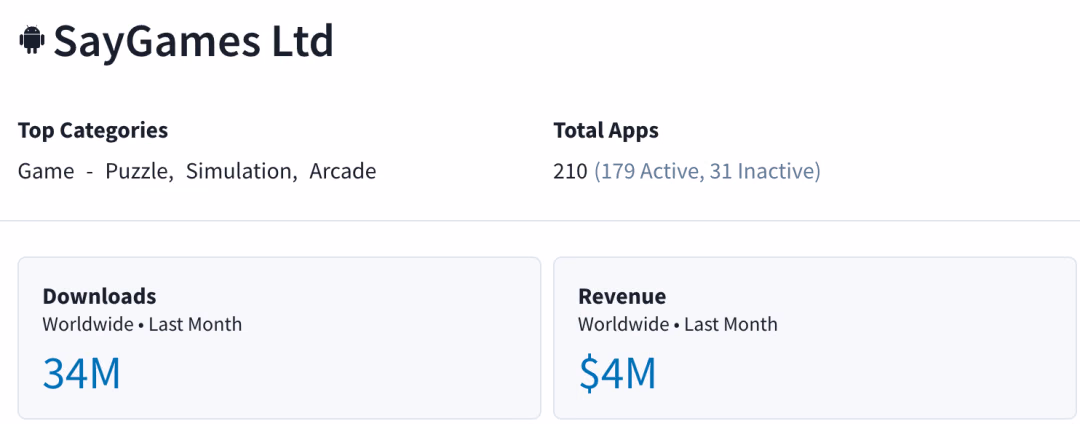
Task: Click the Downloads card heading
Action: coord(99,296)
